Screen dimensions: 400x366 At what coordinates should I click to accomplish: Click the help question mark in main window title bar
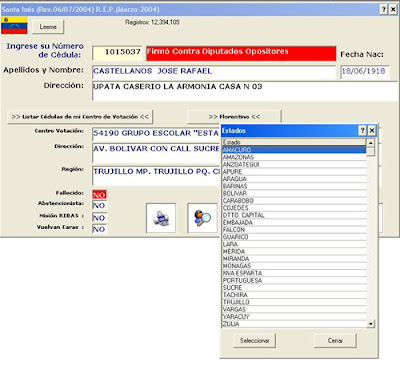coord(384,9)
